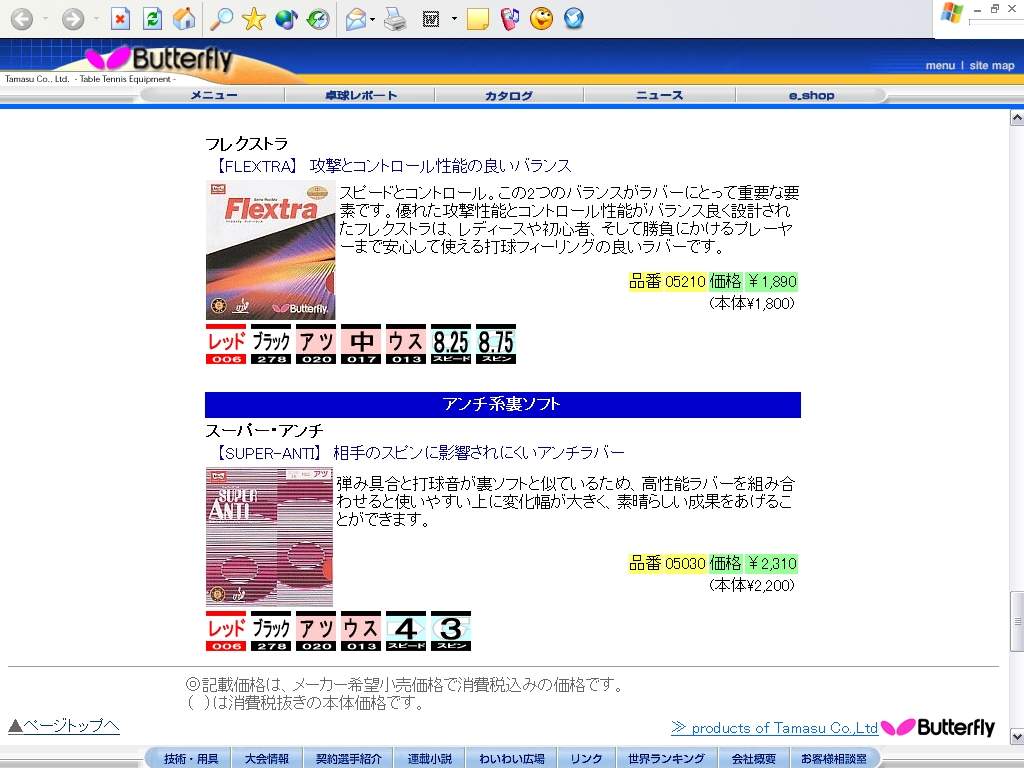Open the 世界ランキング footer tab
Image resolution: width=1024 pixels, height=768 pixels.
[x=666, y=758]
